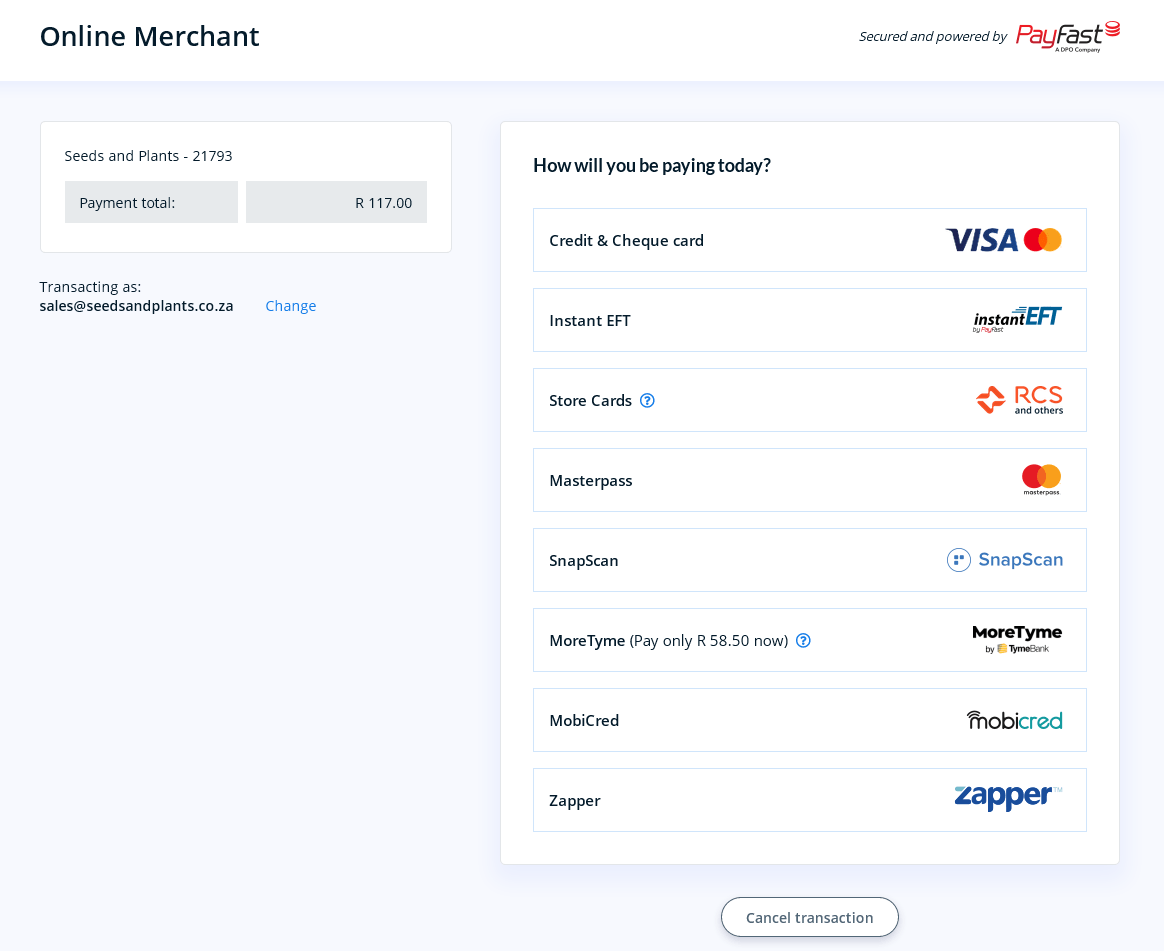Choose Credit & Cheque card payment option
The width and height of the screenshot is (1164, 951).
(809, 240)
